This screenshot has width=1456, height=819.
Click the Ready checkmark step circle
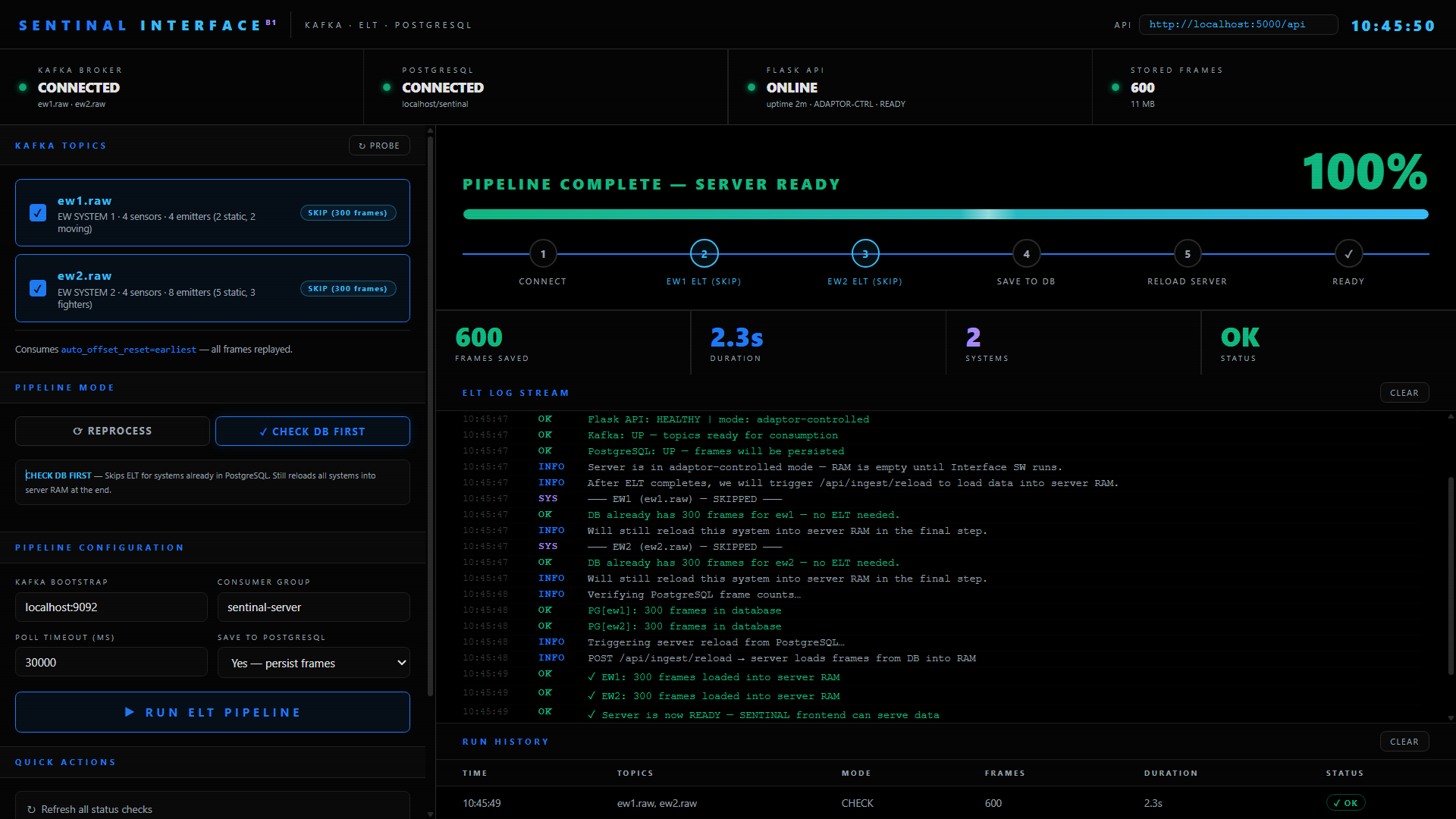(x=1349, y=254)
